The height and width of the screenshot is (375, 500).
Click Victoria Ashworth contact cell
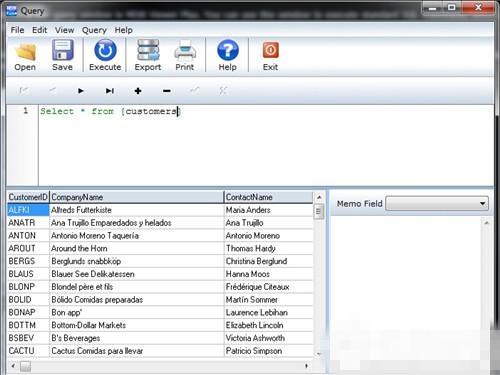pyautogui.click(x=269, y=338)
